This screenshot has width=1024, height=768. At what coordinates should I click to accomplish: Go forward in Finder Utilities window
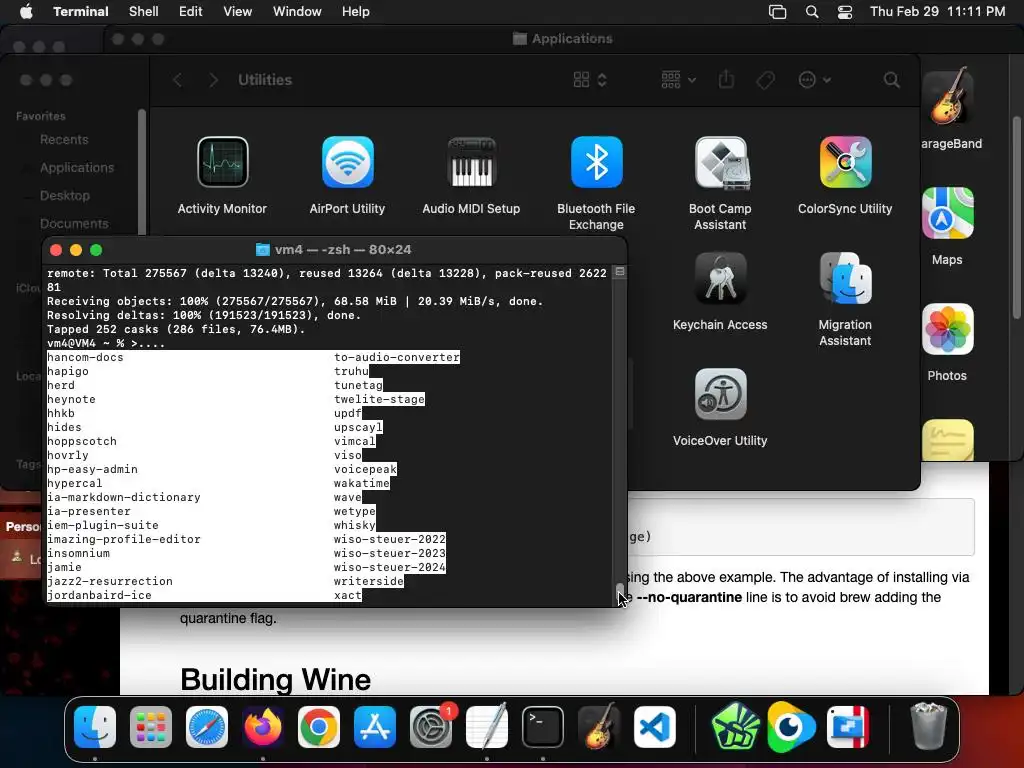tap(213, 80)
